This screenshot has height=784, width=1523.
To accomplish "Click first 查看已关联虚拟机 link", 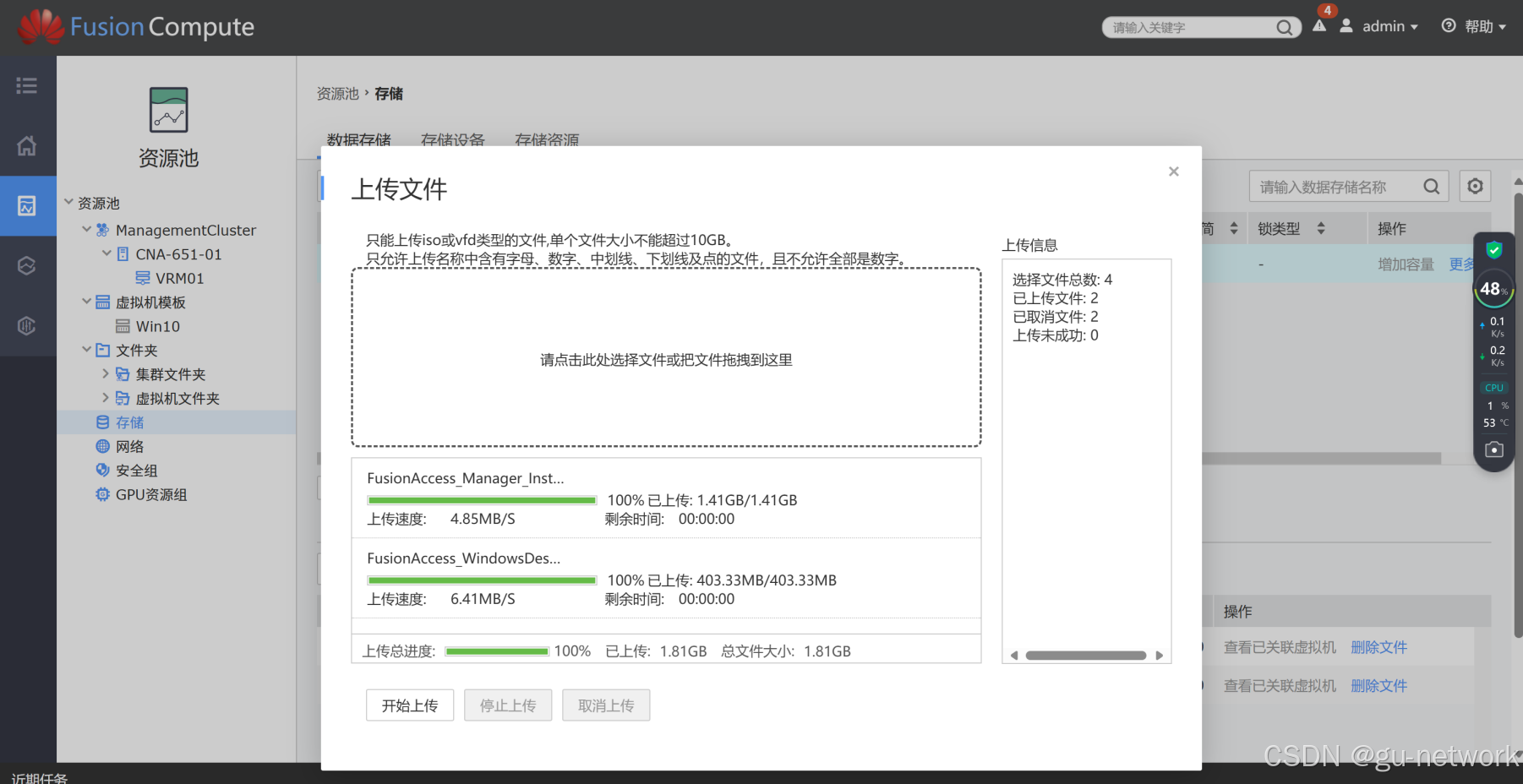I will [1280, 647].
